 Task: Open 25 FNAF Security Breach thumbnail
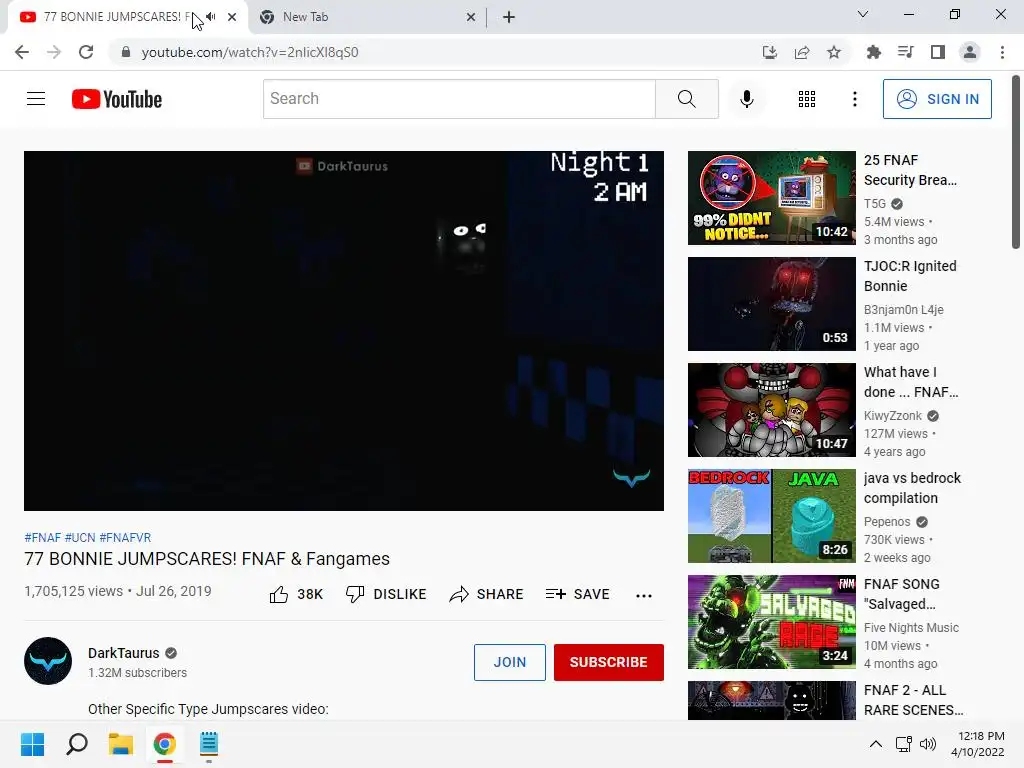(771, 198)
